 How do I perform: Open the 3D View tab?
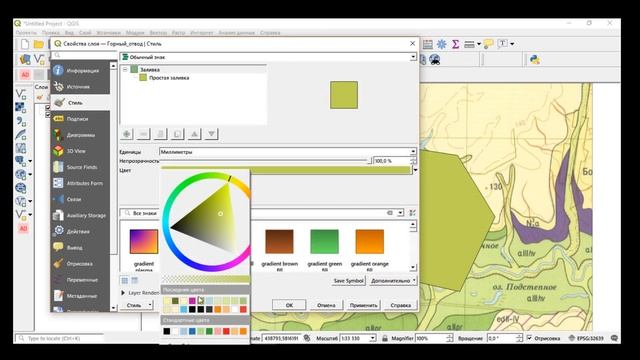(x=80, y=151)
